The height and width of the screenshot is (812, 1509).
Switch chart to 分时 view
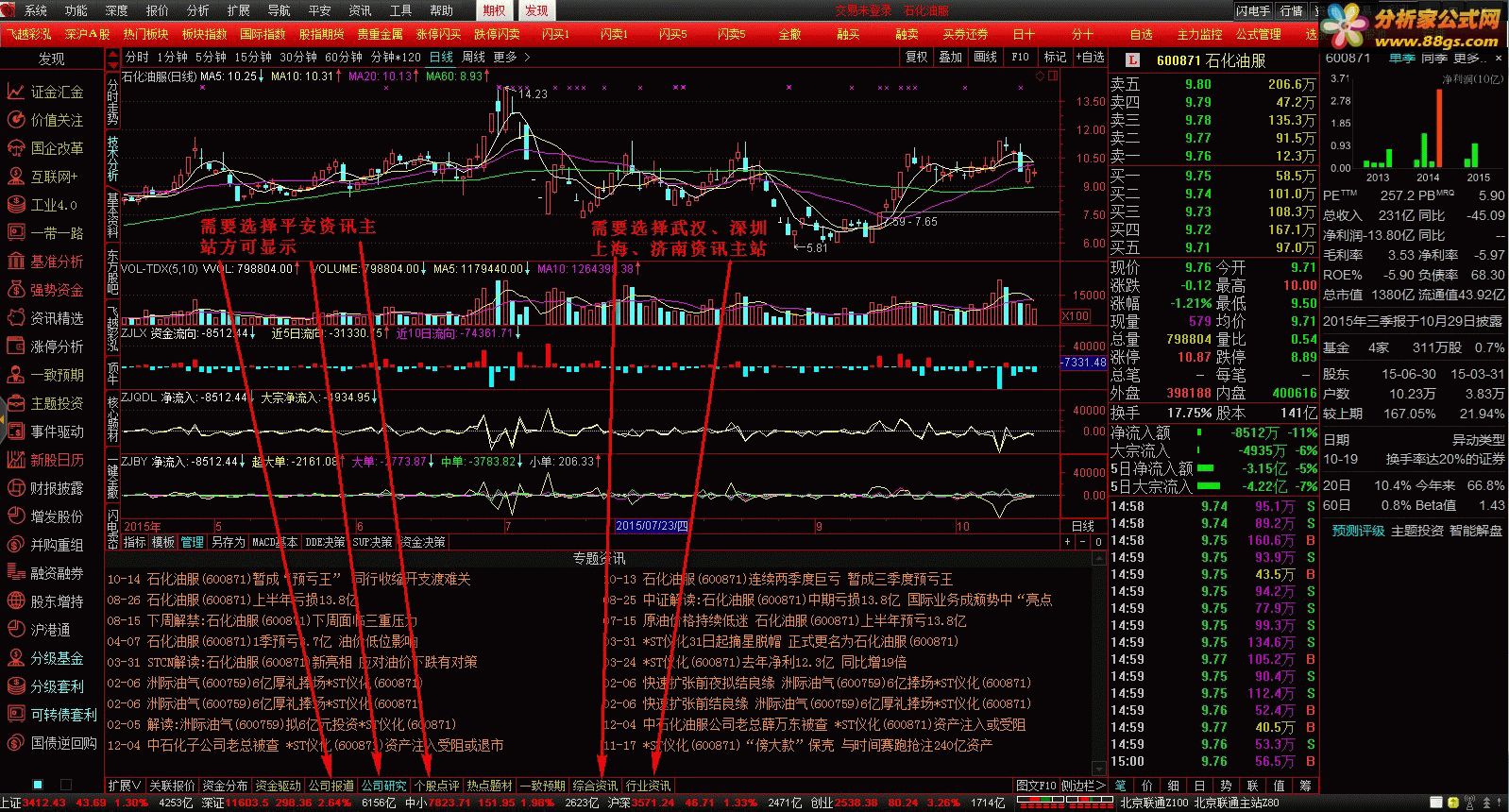click(x=137, y=58)
